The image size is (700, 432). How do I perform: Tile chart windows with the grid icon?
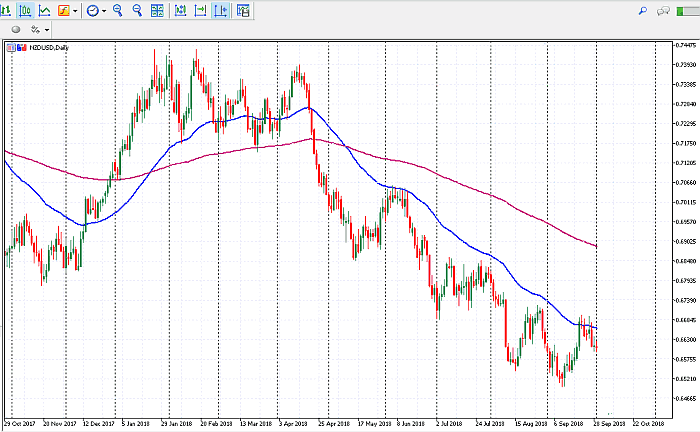[x=157, y=10]
